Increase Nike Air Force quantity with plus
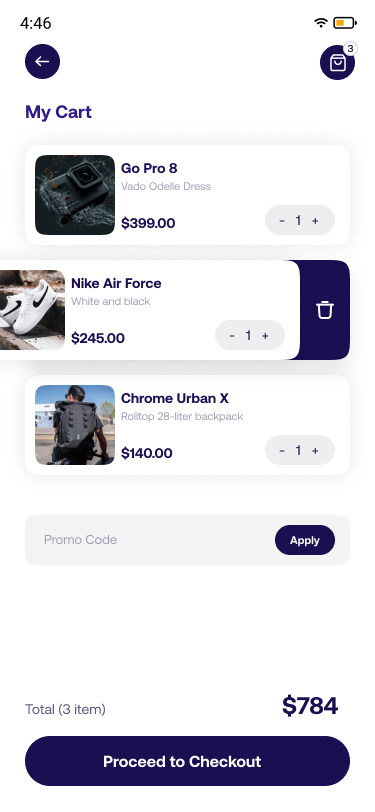Viewport: 375px width, 812px height. point(265,336)
